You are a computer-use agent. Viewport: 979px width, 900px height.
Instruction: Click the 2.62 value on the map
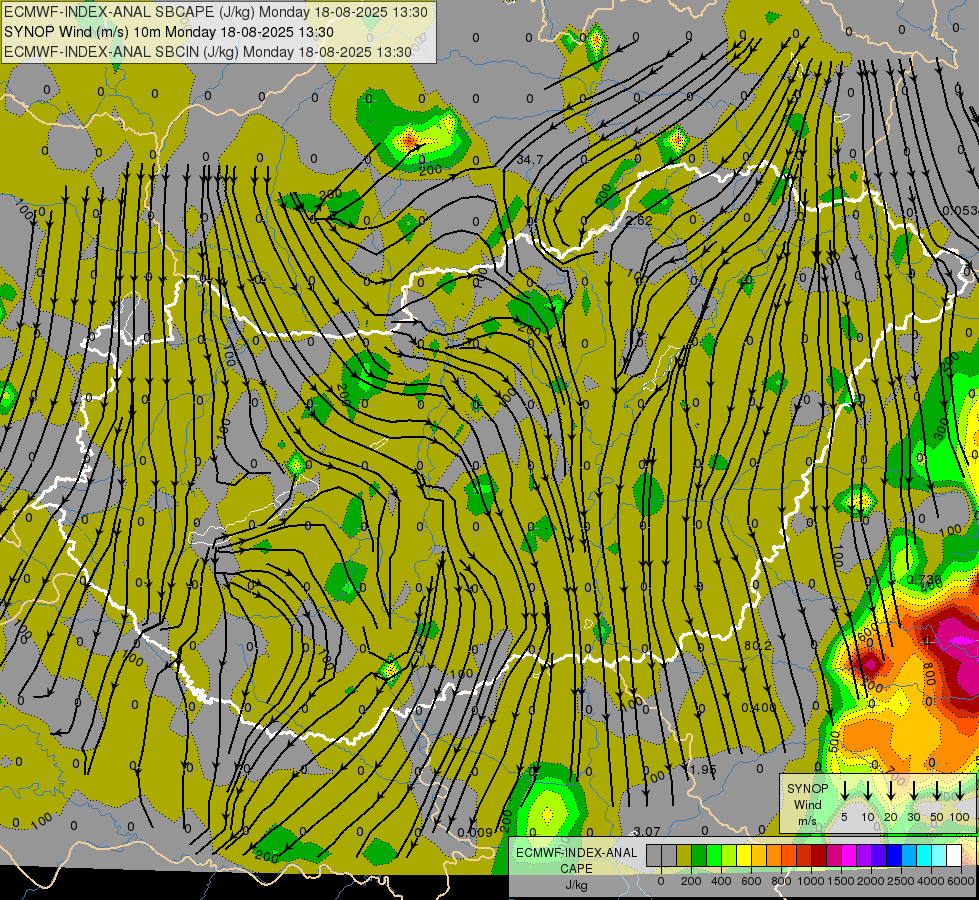point(639,220)
